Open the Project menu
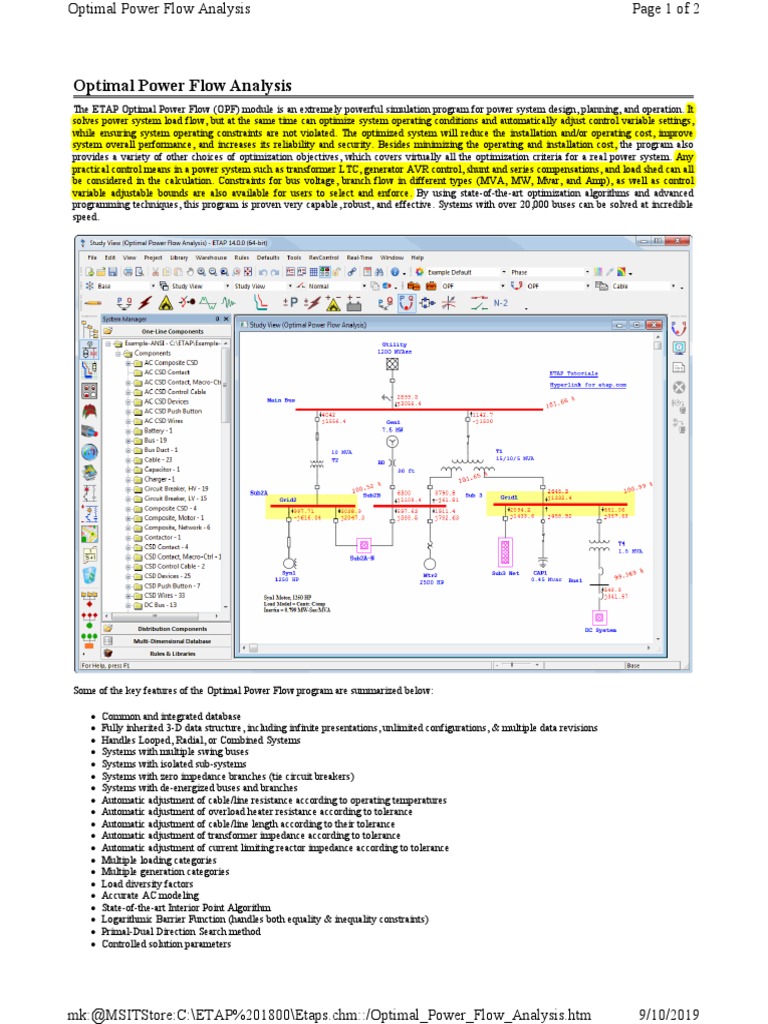This screenshot has width=768, height=1024. [x=153, y=258]
